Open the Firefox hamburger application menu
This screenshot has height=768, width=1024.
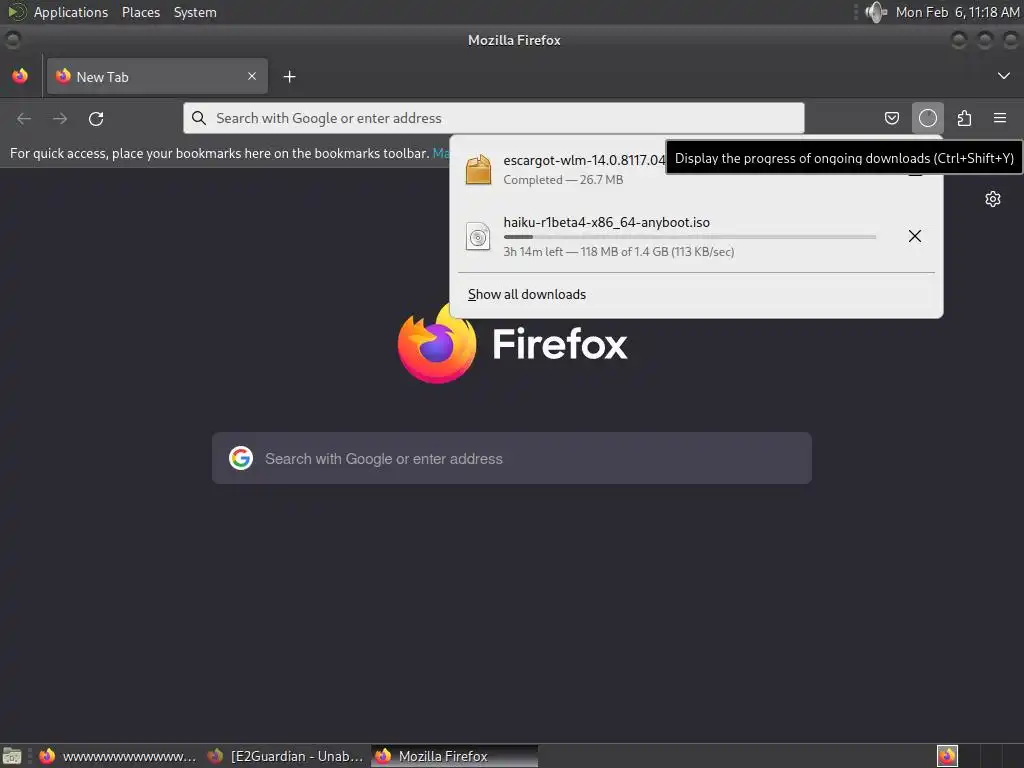tap(1000, 118)
